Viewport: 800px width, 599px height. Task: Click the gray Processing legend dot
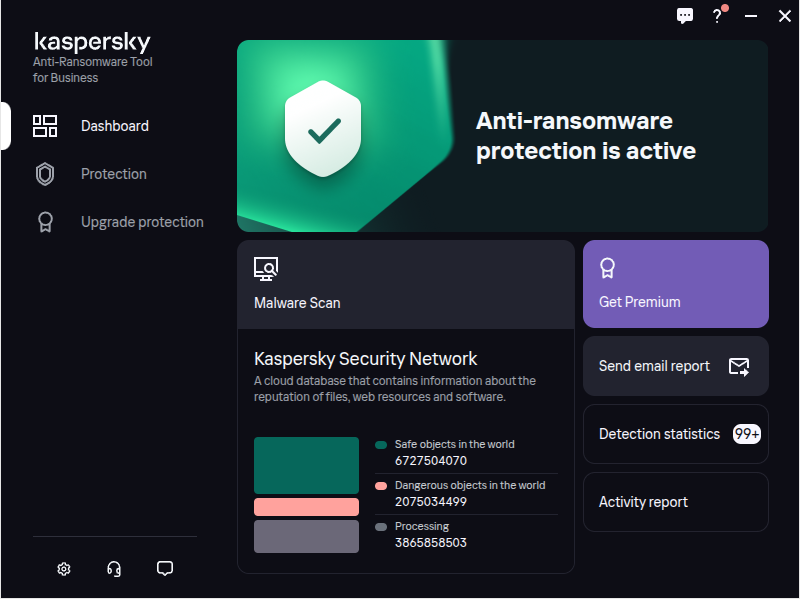click(381, 527)
